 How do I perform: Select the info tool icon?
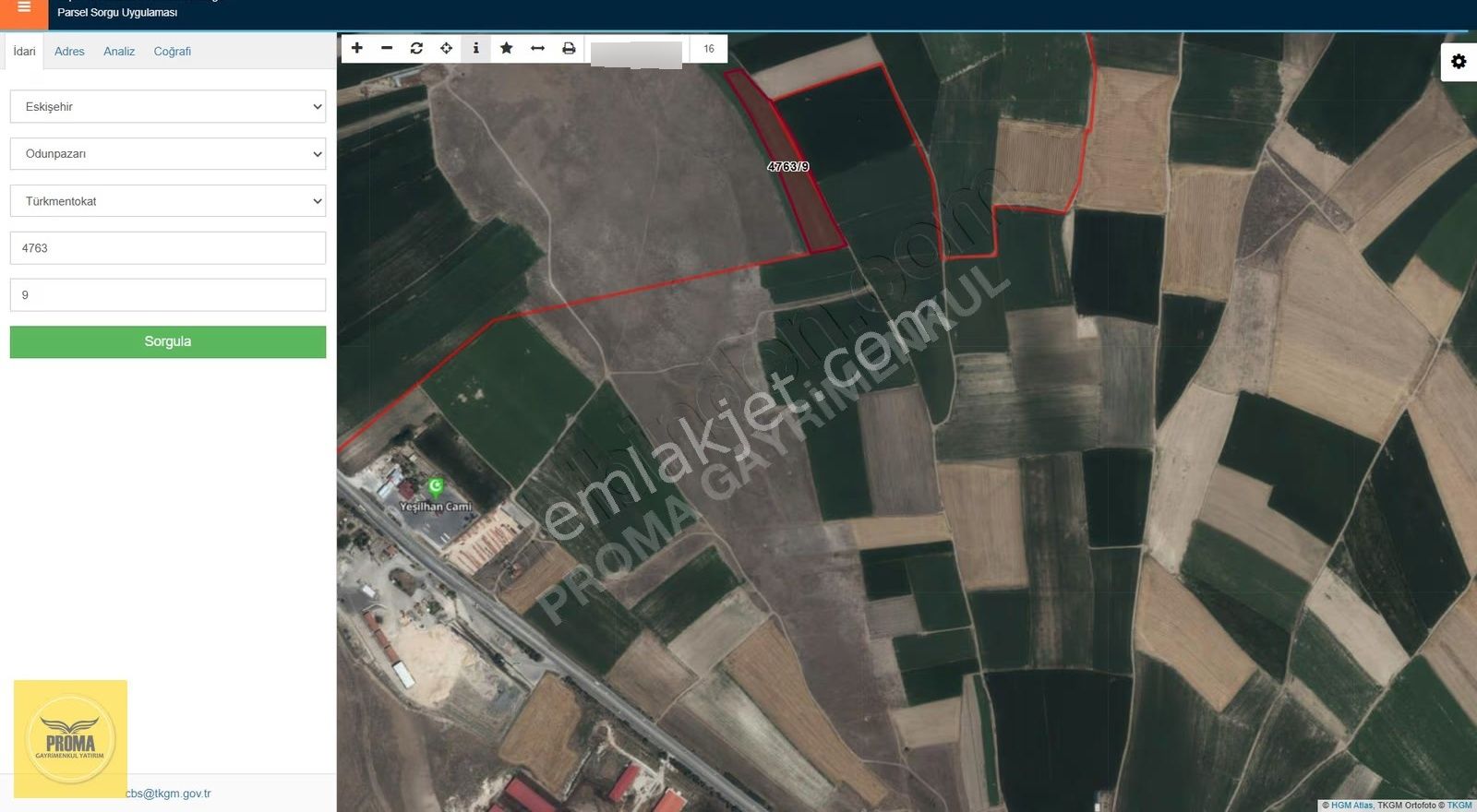pos(475,48)
